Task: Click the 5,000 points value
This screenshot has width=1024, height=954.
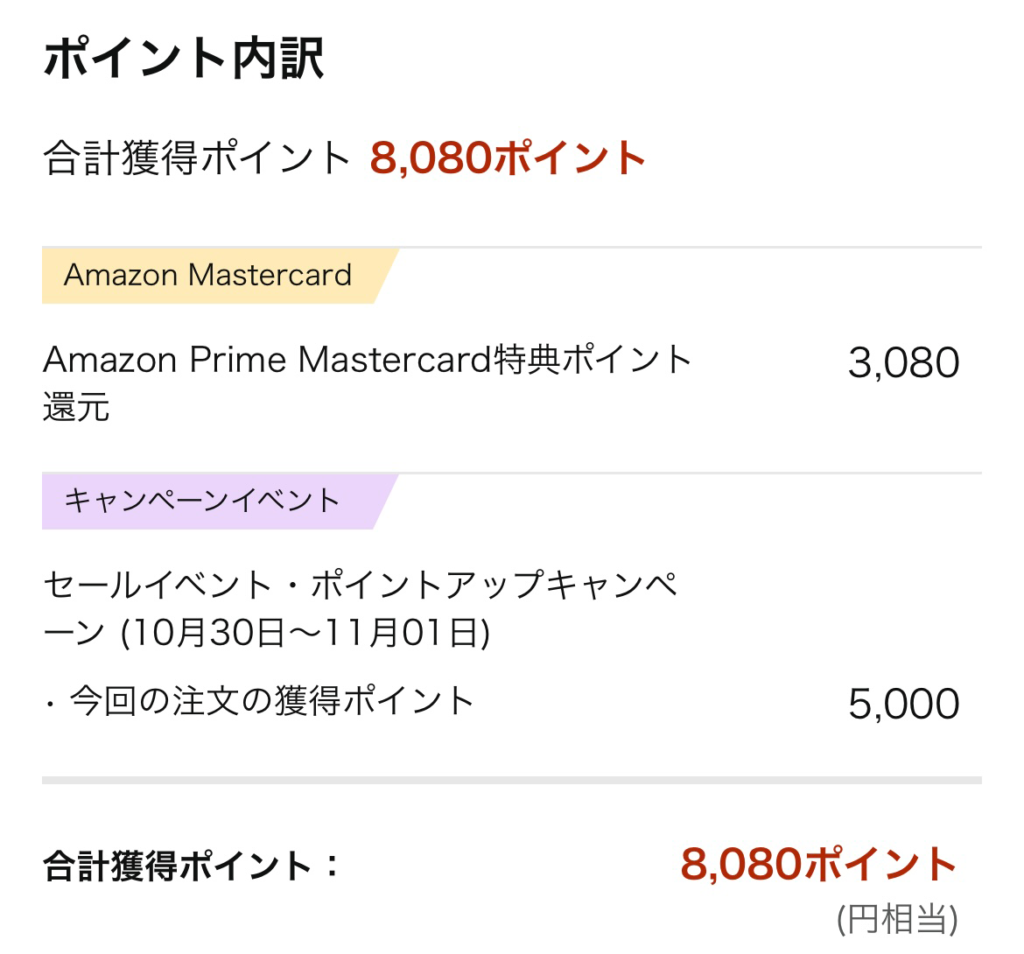Action: pos(904,705)
